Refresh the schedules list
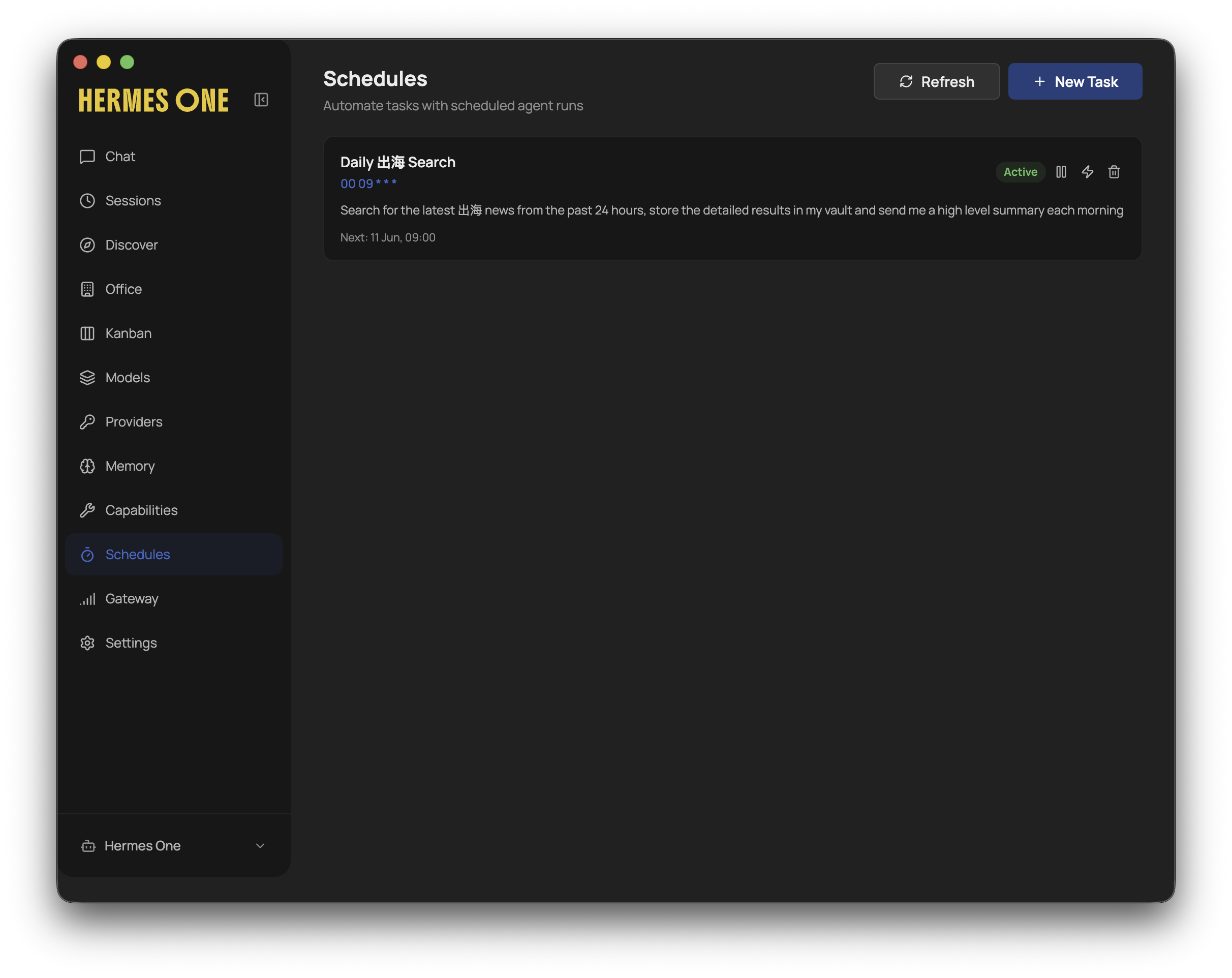Viewport: 1232px width, 978px height. click(937, 82)
